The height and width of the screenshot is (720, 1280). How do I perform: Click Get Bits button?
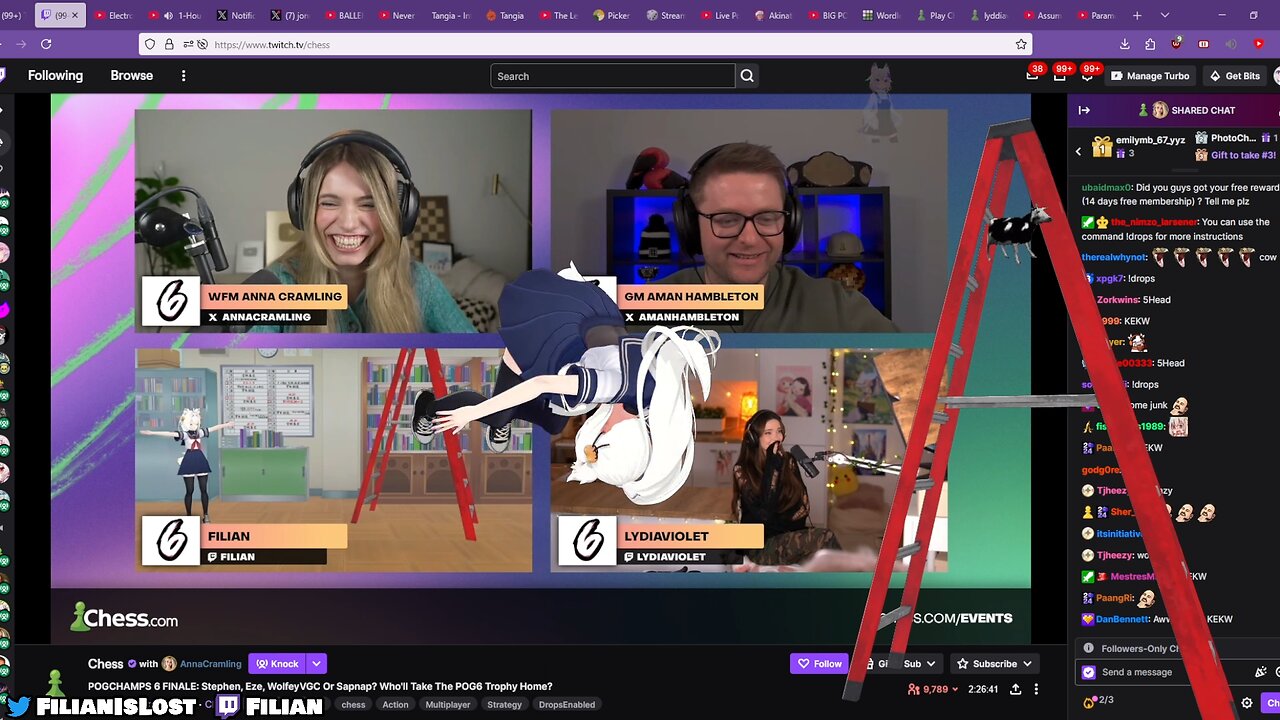(x=1234, y=76)
